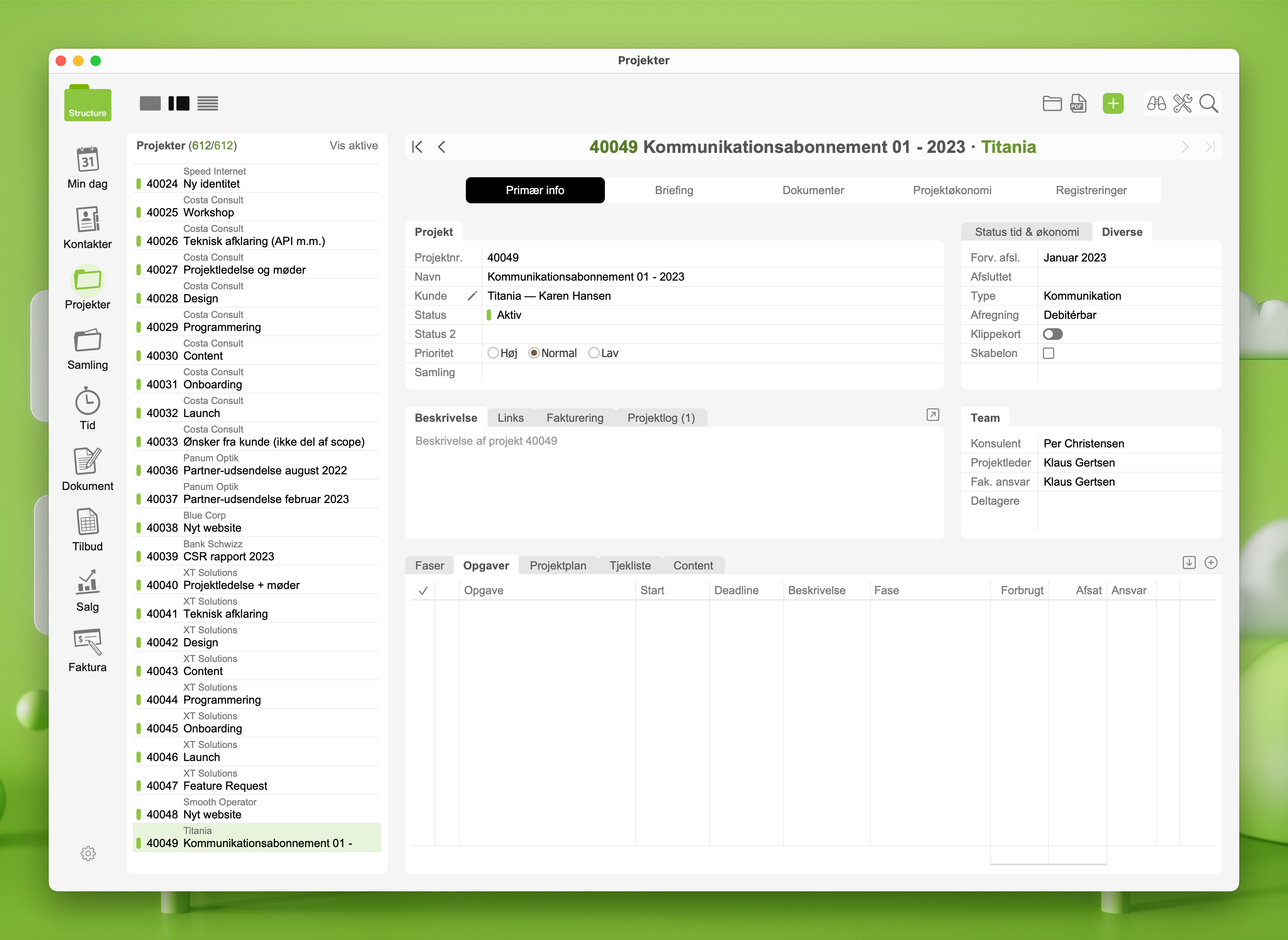Open the Tid clock icon in sidebar
The height and width of the screenshot is (940, 1288).
point(87,402)
